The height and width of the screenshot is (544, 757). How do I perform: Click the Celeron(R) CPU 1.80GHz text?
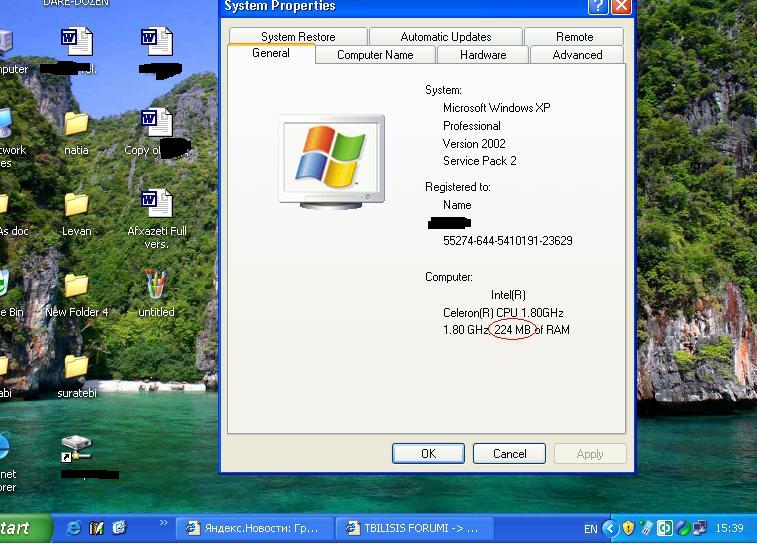click(x=503, y=313)
